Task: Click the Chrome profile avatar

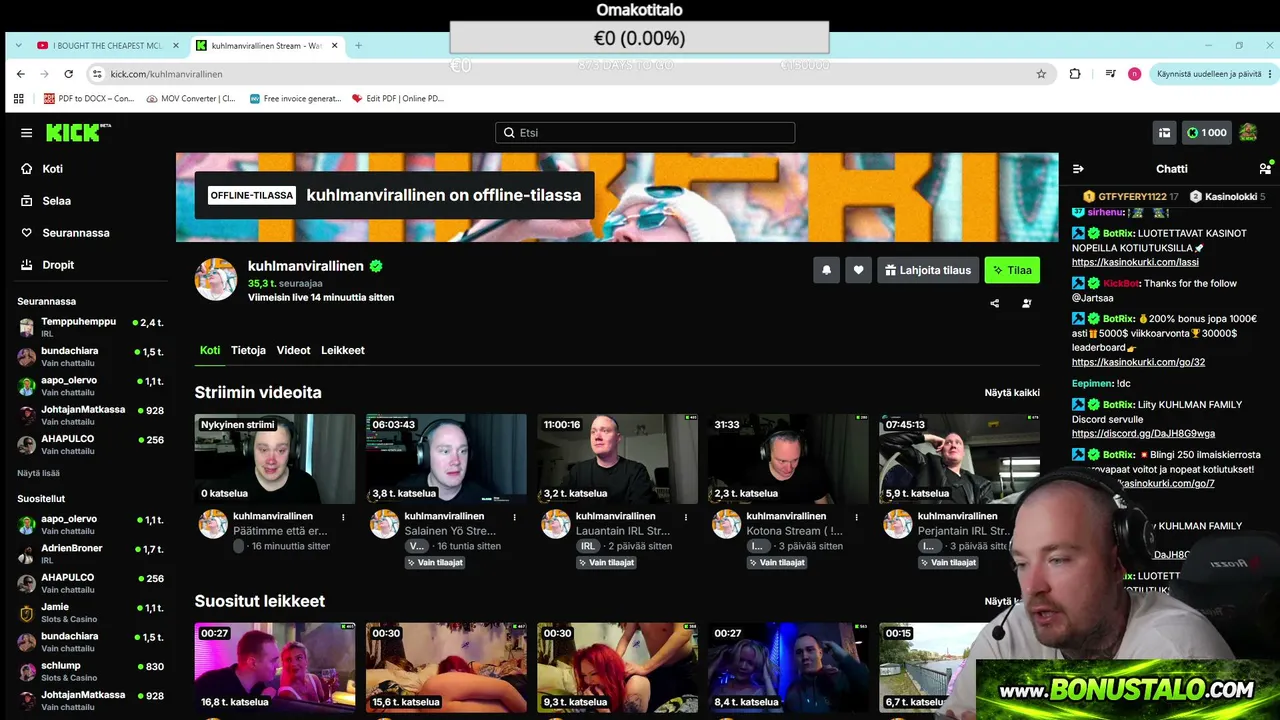Action: point(1134,74)
